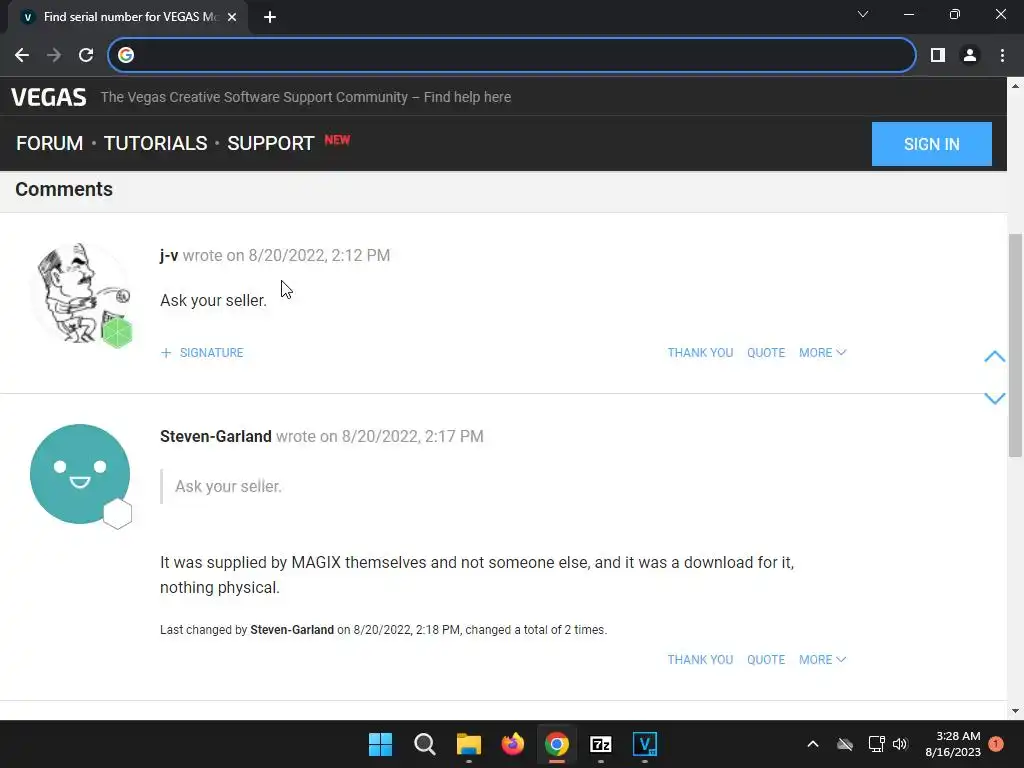Open Windows taskbar search

[x=424, y=744]
